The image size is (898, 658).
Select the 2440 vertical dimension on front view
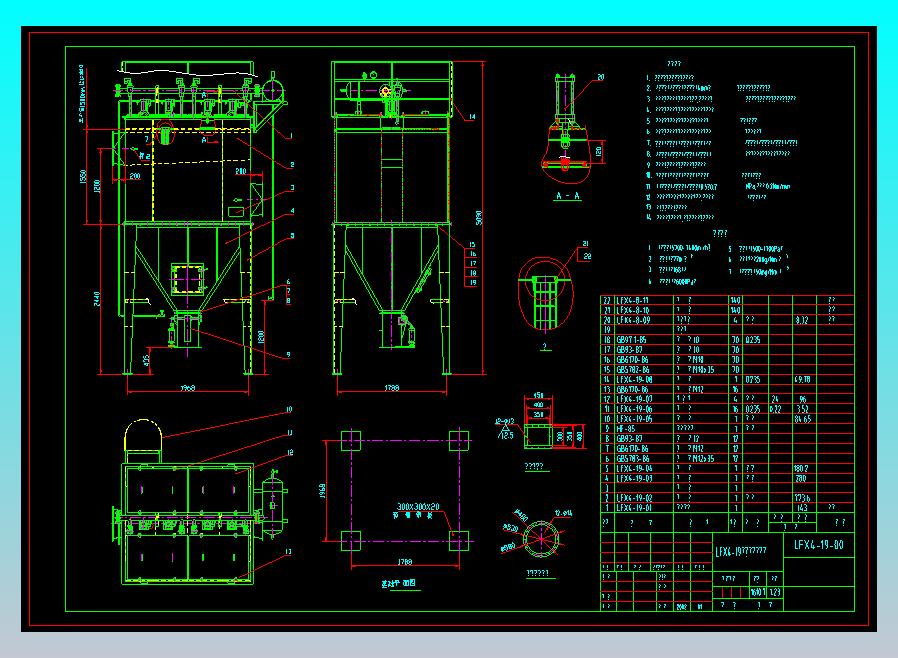pyautogui.click(x=97, y=298)
